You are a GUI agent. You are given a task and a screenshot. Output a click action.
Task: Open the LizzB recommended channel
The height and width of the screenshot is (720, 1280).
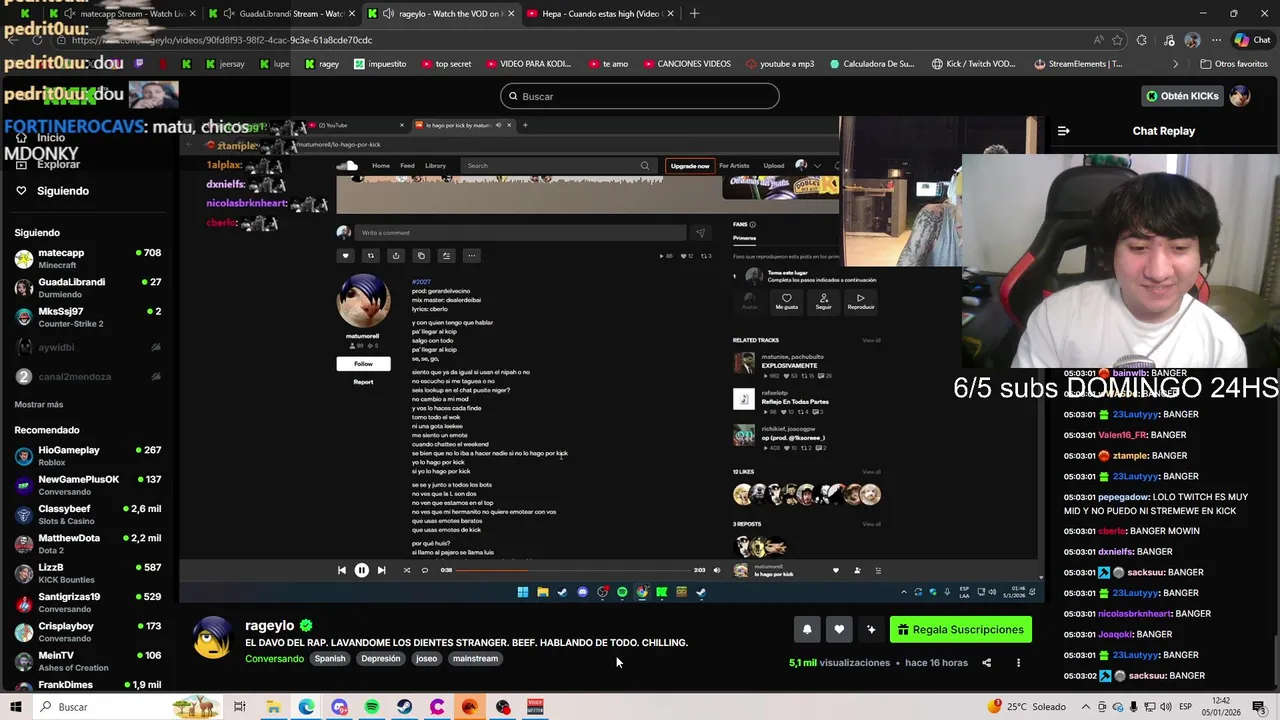point(88,573)
